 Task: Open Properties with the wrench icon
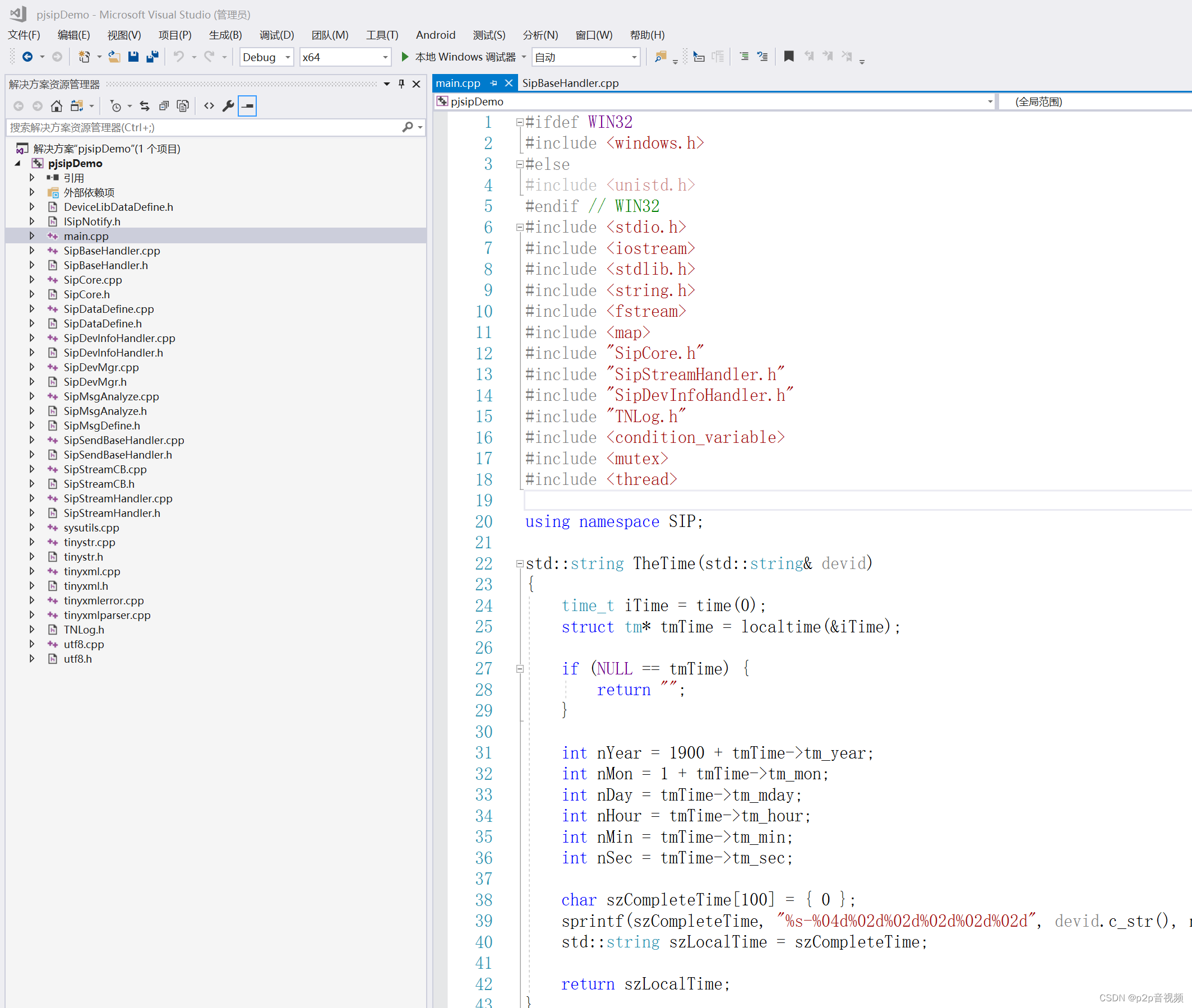point(228,107)
